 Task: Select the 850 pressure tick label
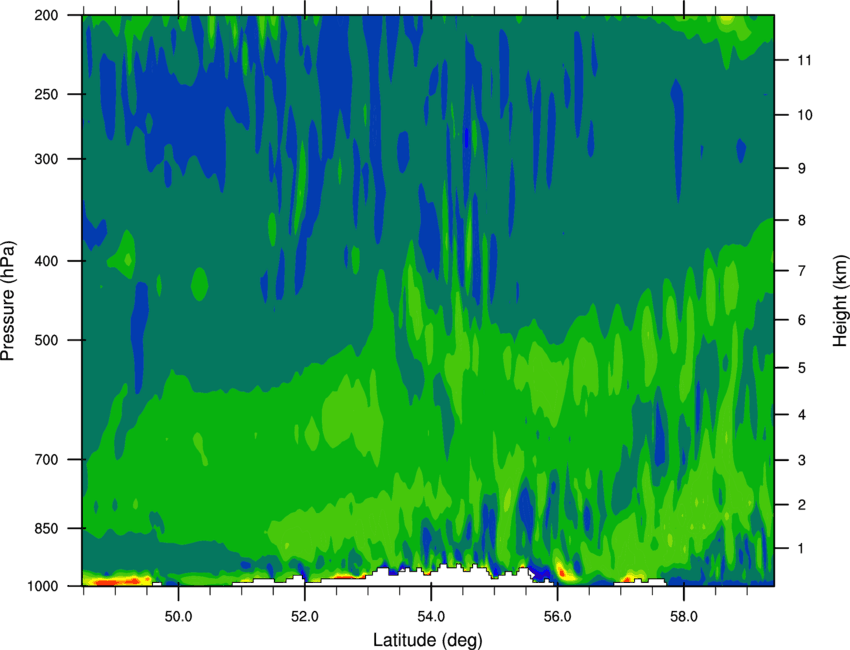tap(46, 528)
